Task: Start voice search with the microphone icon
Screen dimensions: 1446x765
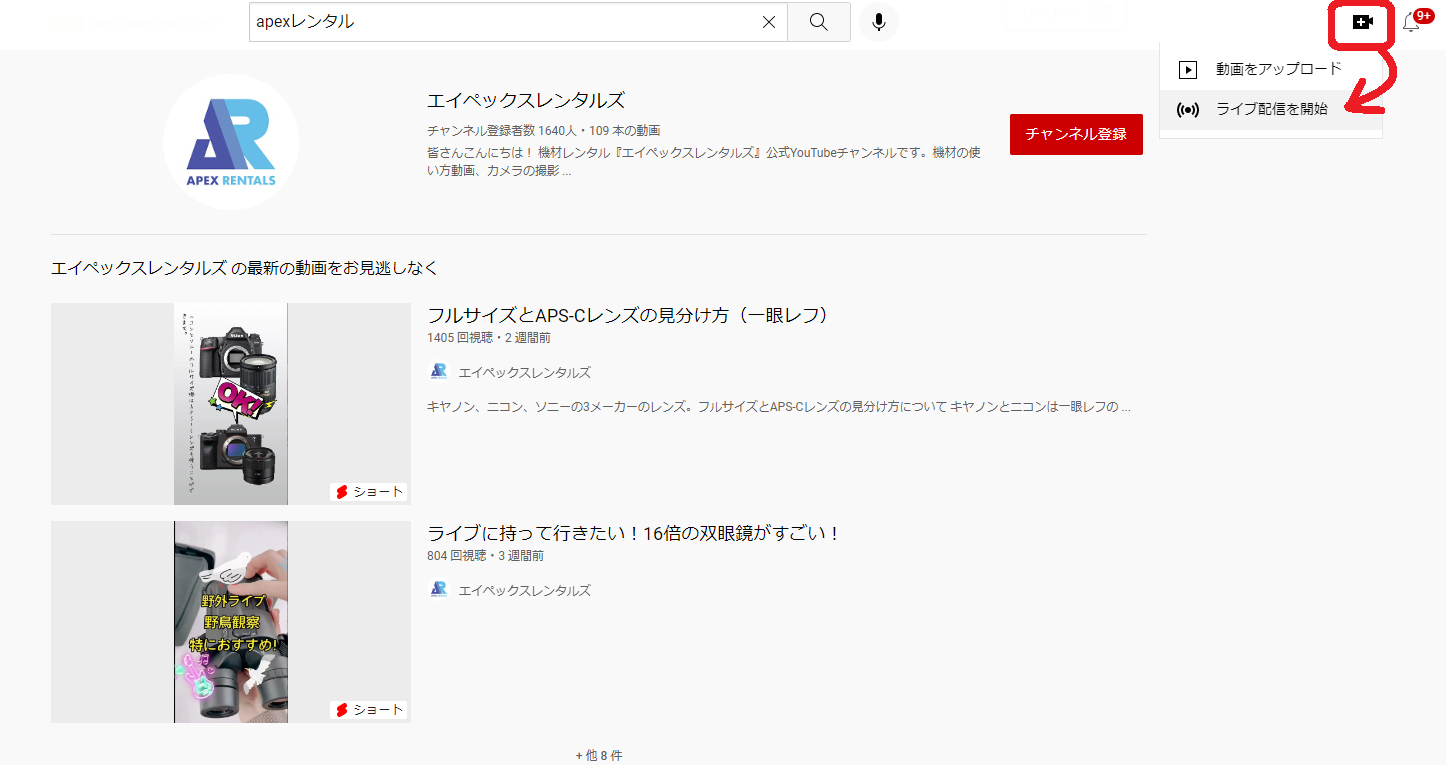Action: [x=879, y=22]
